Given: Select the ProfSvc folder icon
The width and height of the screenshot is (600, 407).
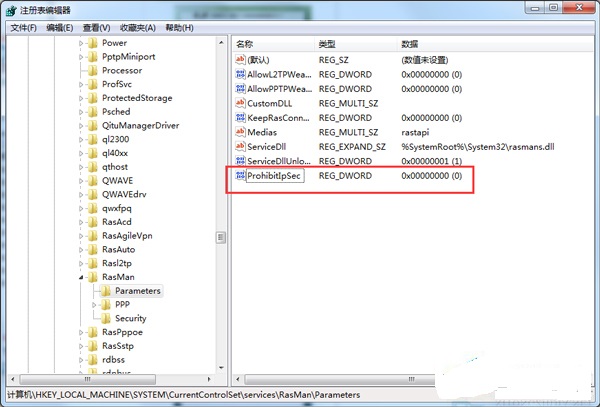Looking at the screenshot, I should (x=93, y=84).
